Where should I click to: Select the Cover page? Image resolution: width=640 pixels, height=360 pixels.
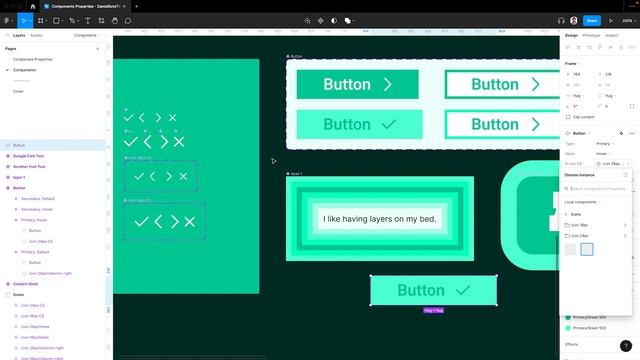[18, 91]
